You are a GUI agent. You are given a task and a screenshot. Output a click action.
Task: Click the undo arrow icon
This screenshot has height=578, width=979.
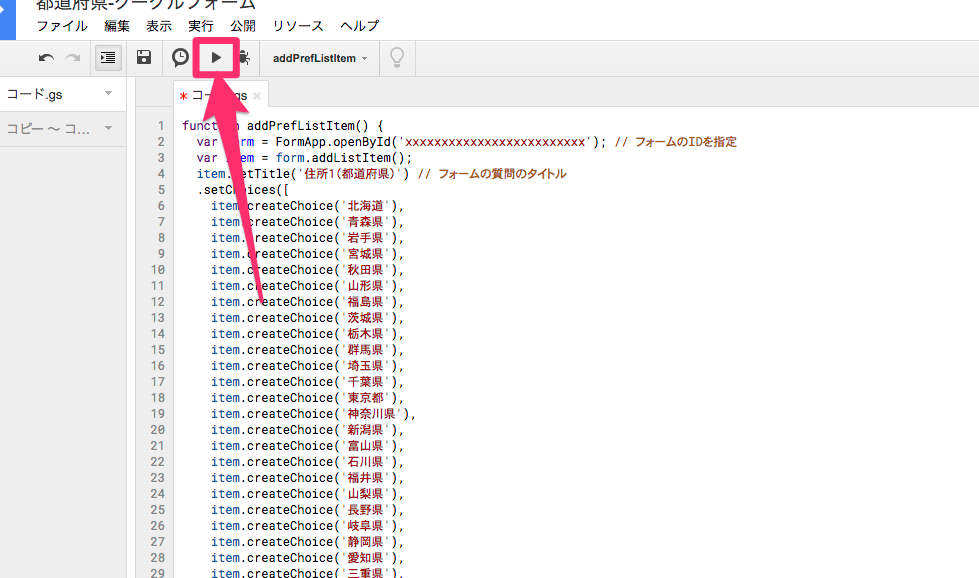coord(45,58)
